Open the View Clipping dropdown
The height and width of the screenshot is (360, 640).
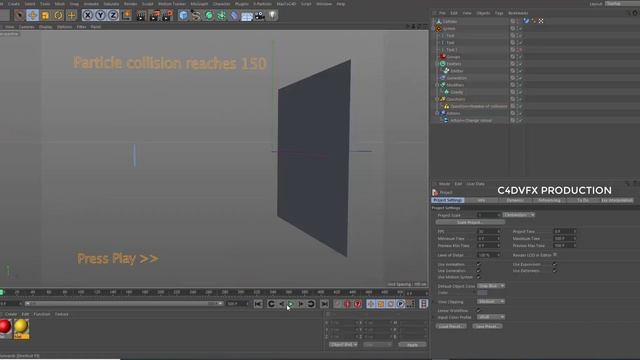(x=491, y=302)
